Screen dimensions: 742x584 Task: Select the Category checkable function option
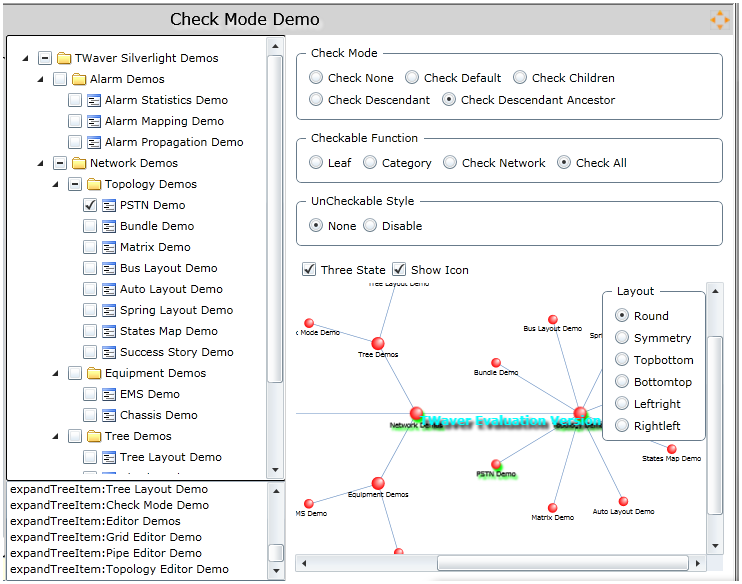tap(370, 162)
